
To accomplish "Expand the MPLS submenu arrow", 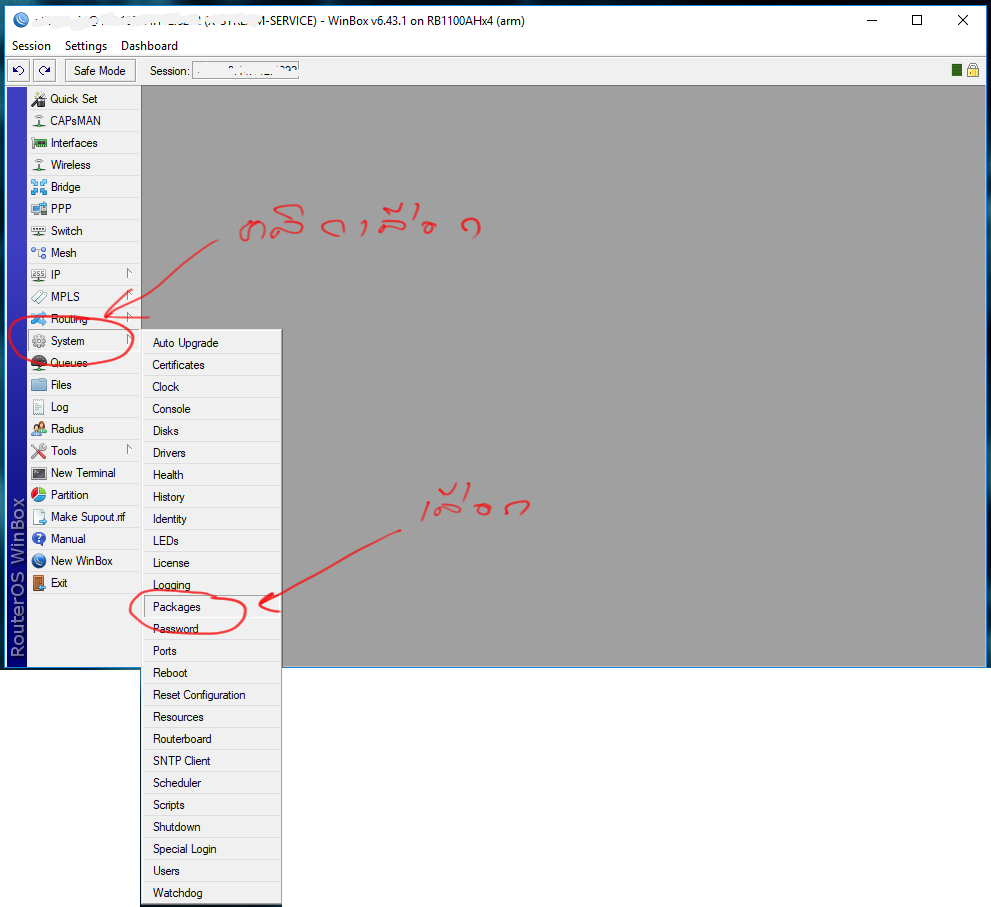I will 129,295.
